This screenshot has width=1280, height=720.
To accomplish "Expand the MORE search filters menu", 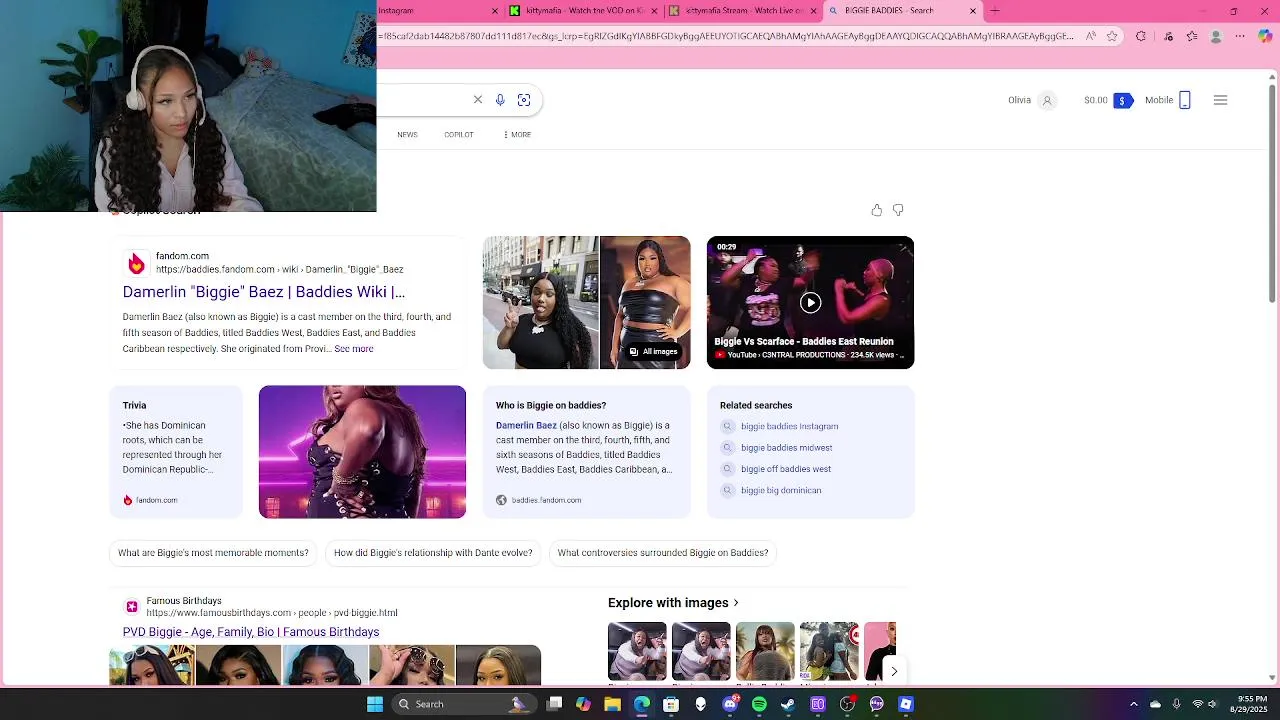I will [517, 134].
